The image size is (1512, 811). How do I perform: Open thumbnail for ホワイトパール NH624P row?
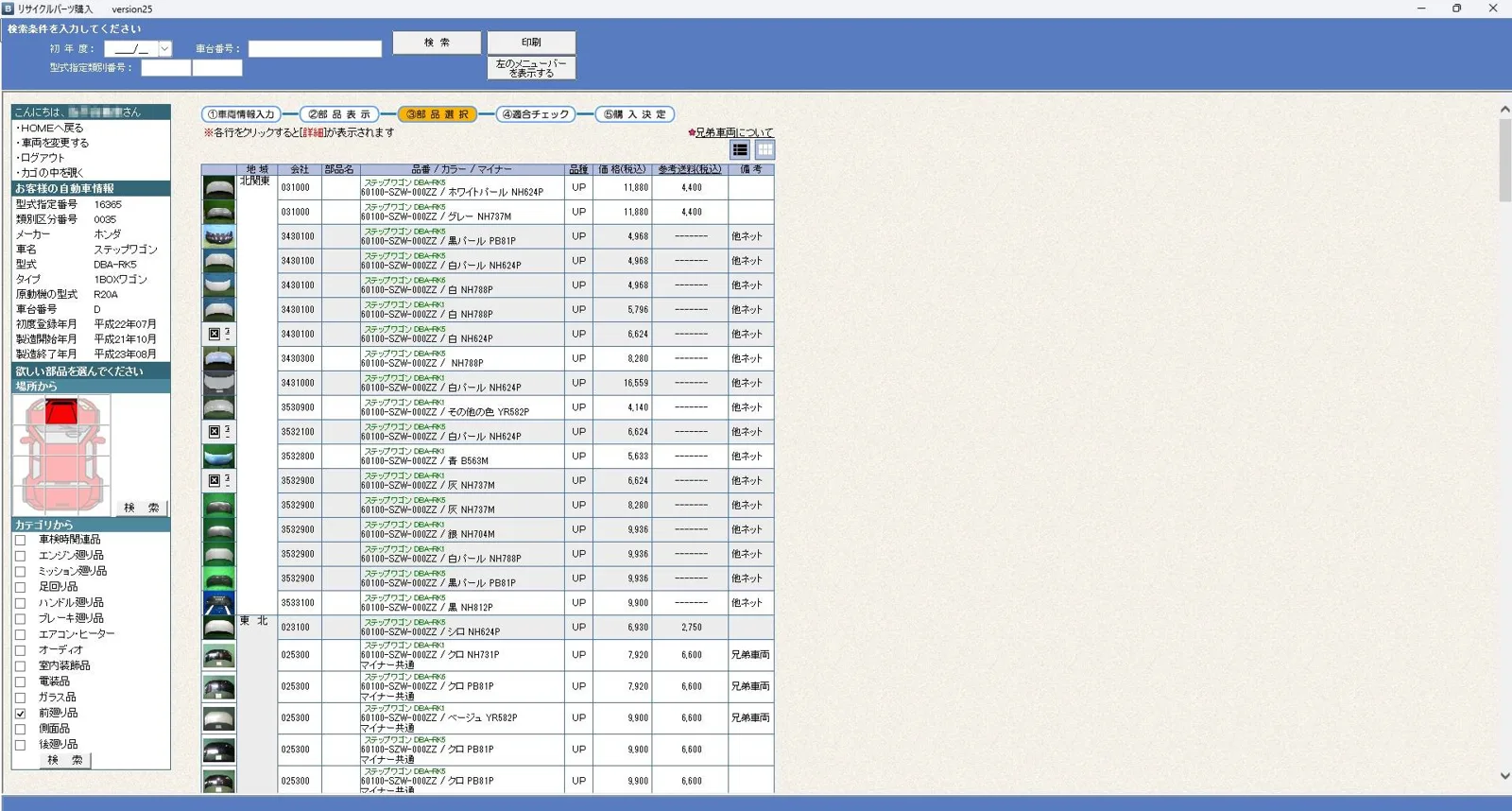click(219, 187)
